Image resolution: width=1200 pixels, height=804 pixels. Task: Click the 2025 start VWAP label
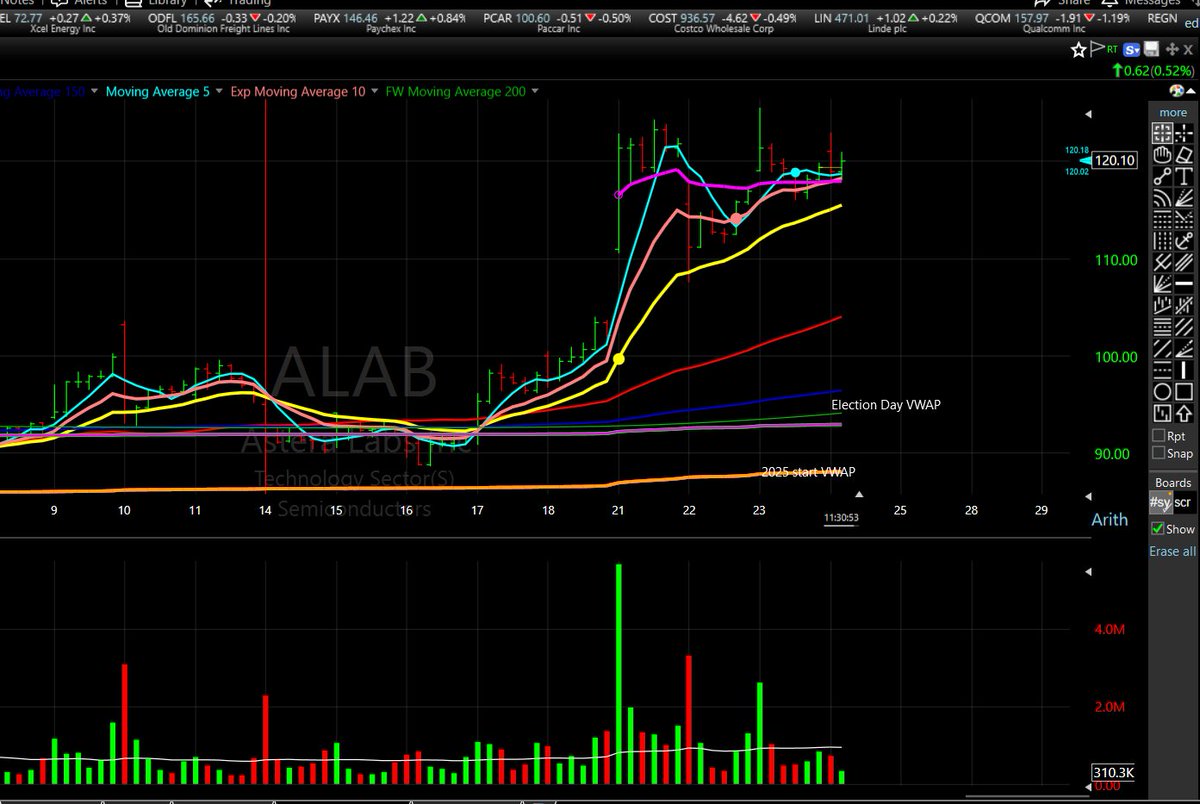tap(808, 472)
